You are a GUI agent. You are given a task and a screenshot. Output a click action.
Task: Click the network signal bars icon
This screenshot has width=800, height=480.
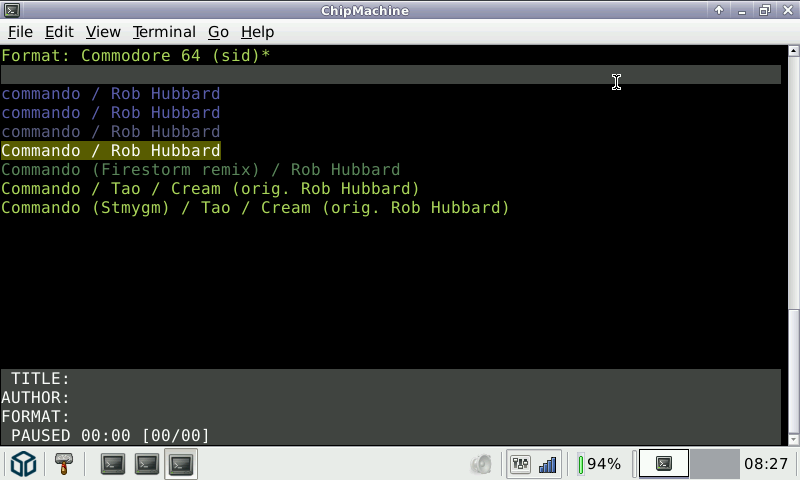[x=547, y=464]
